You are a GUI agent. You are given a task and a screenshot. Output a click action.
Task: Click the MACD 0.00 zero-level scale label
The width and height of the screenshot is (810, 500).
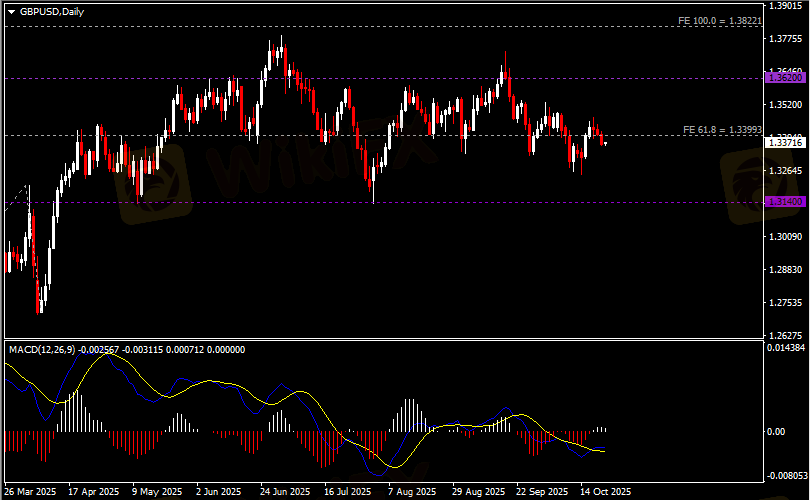coord(776,432)
